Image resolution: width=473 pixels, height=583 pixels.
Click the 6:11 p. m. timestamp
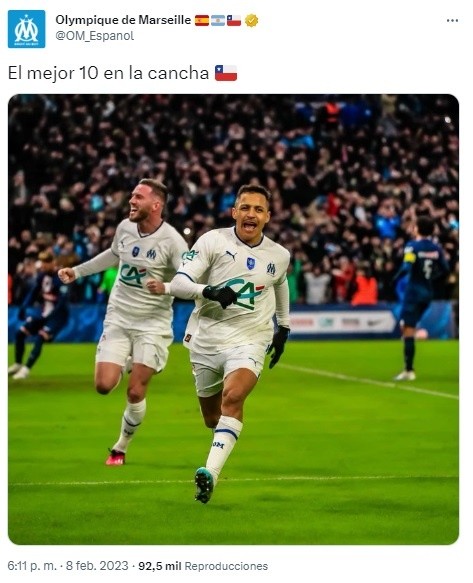(32, 566)
